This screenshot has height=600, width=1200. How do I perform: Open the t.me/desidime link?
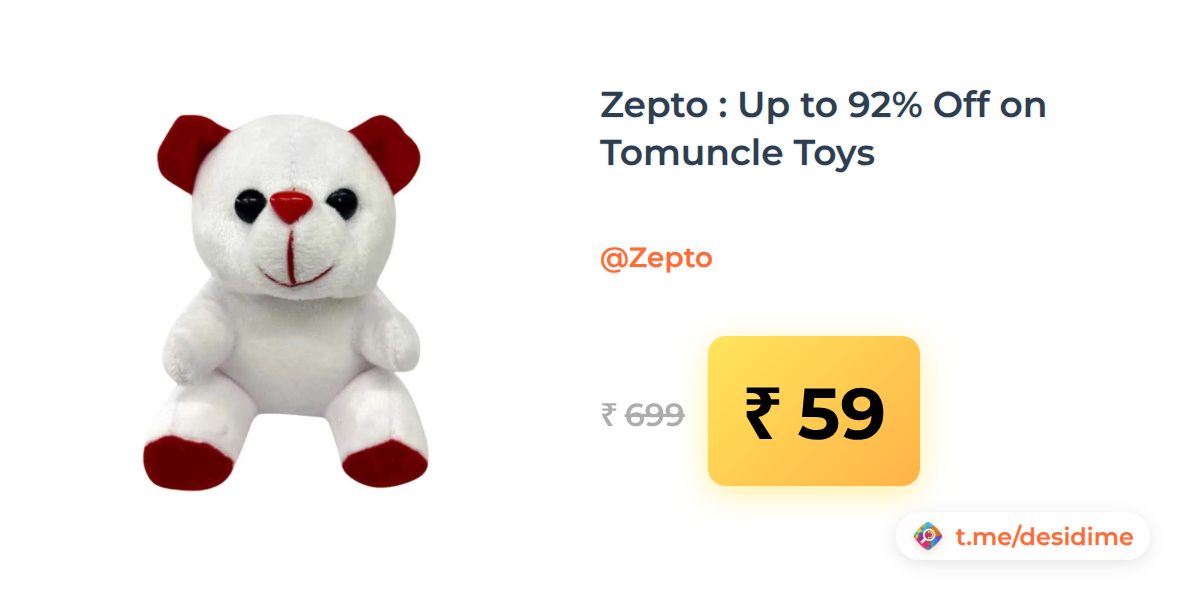[1044, 537]
